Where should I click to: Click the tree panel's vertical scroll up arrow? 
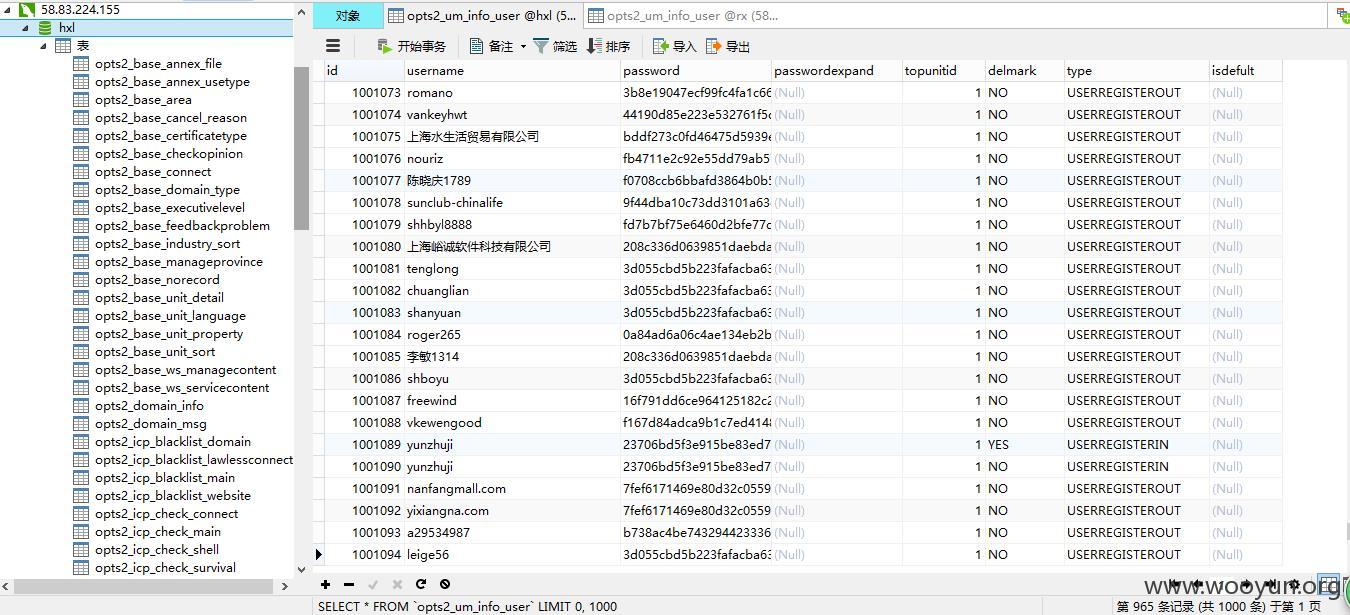tap(301, 11)
